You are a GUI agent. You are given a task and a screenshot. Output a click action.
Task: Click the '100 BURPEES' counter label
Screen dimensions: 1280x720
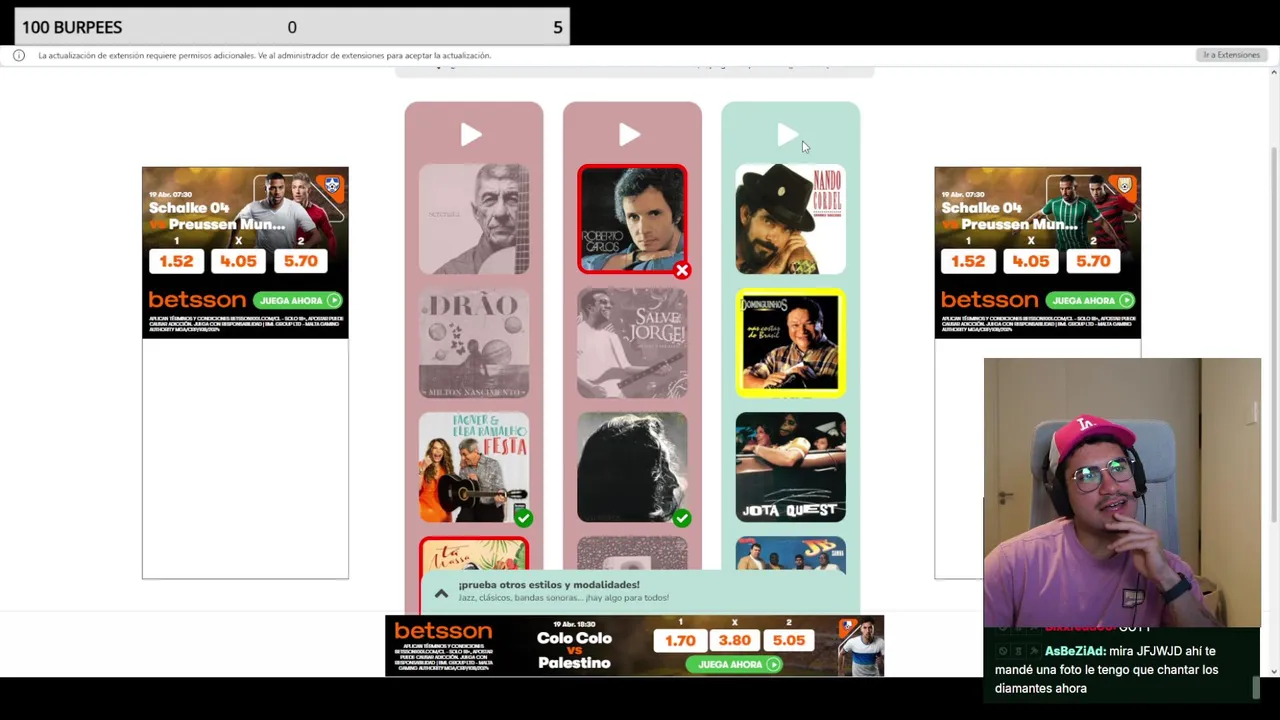click(x=72, y=27)
